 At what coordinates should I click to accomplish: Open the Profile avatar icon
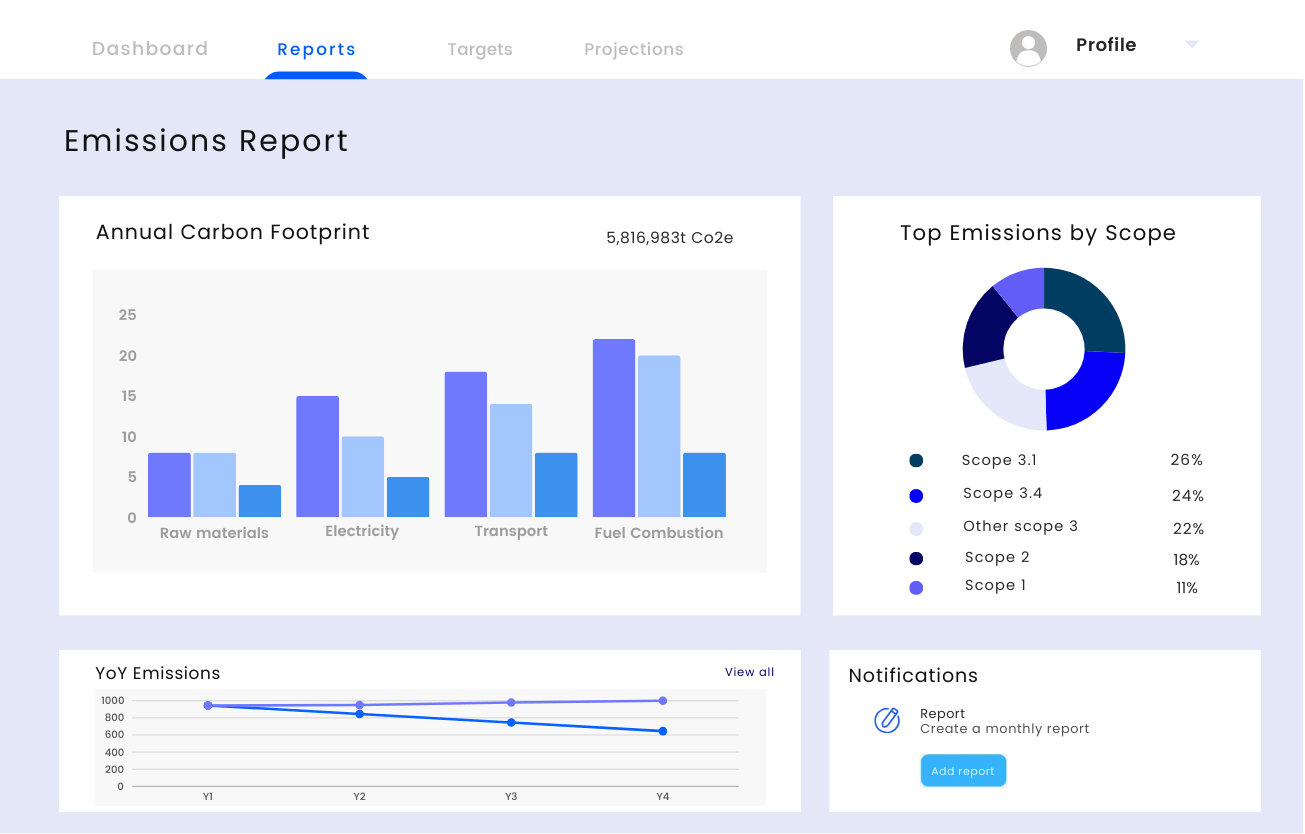(x=1028, y=47)
